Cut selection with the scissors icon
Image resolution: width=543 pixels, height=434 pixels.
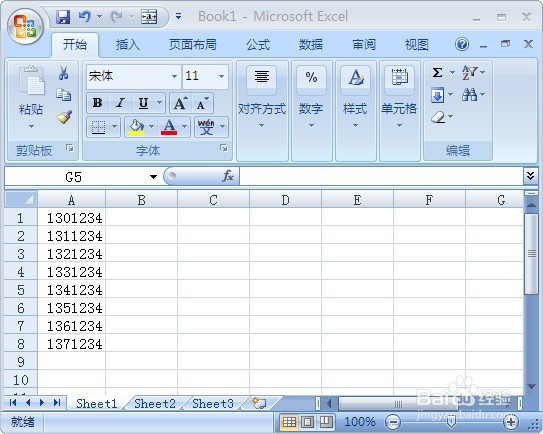tap(63, 73)
